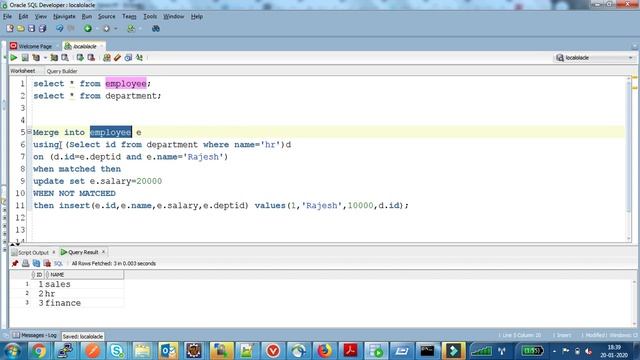This screenshot has height=360, width=640.
Task: Click the Autotrace icon
Action: (x=54, y=58)
